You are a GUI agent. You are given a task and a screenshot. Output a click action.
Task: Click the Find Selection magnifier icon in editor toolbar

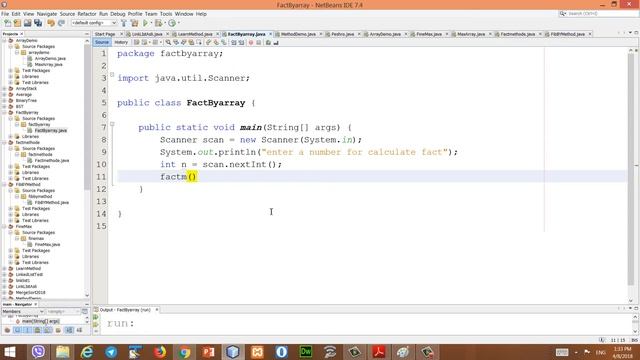point(168,42)
